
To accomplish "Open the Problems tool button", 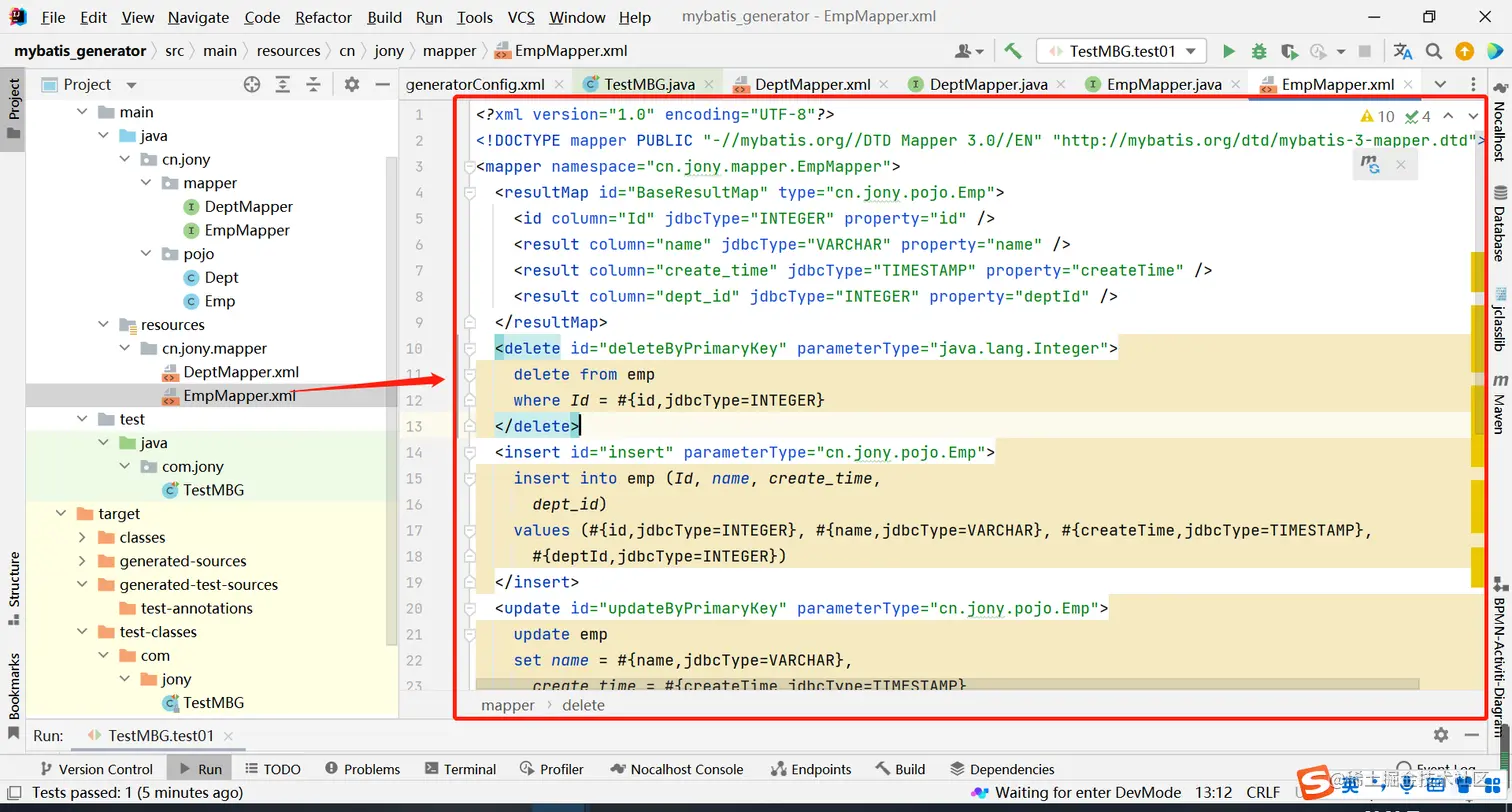I will (361, 769).
